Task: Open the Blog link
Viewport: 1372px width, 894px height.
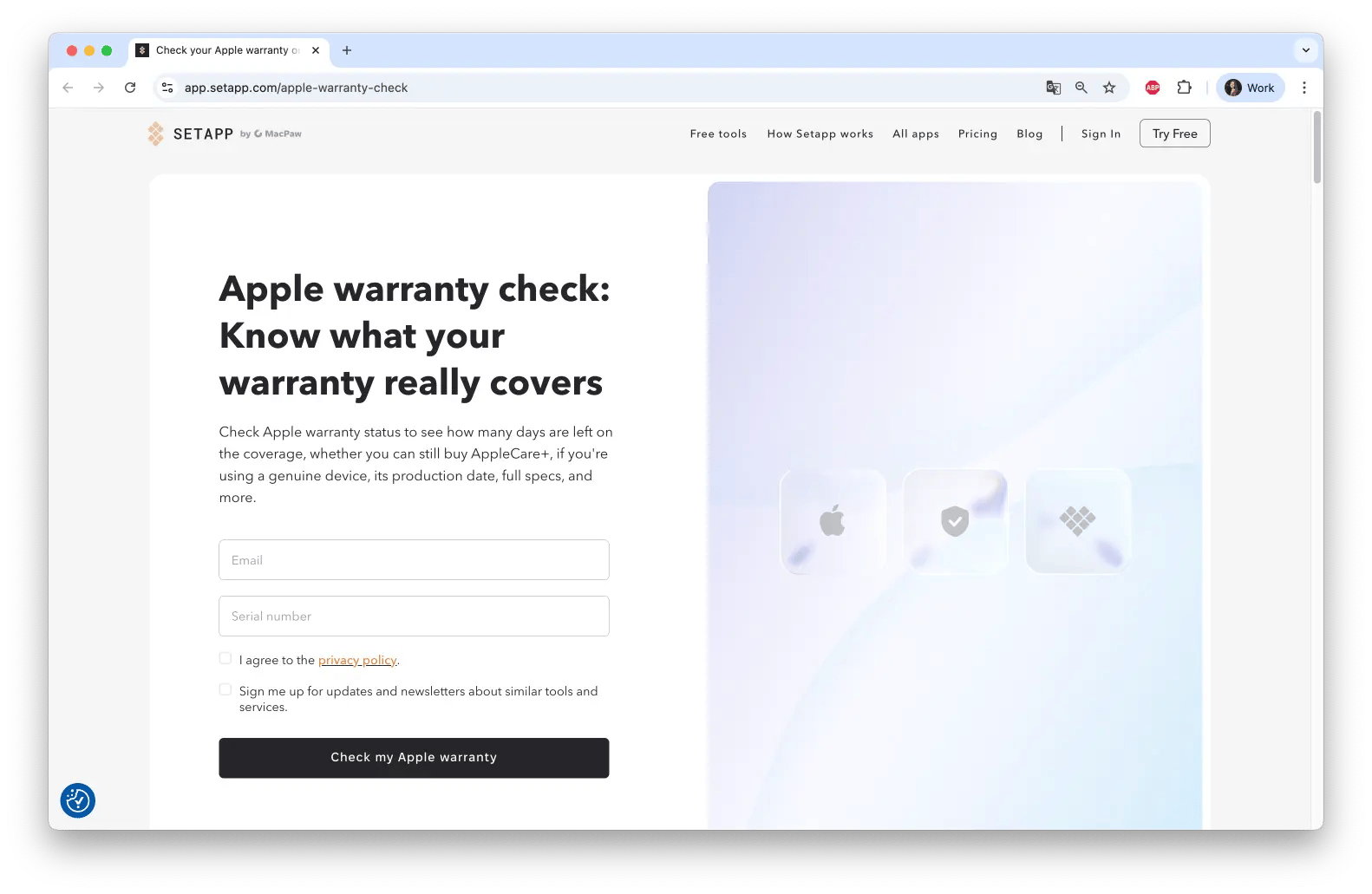Action: tap(1029, 134)
